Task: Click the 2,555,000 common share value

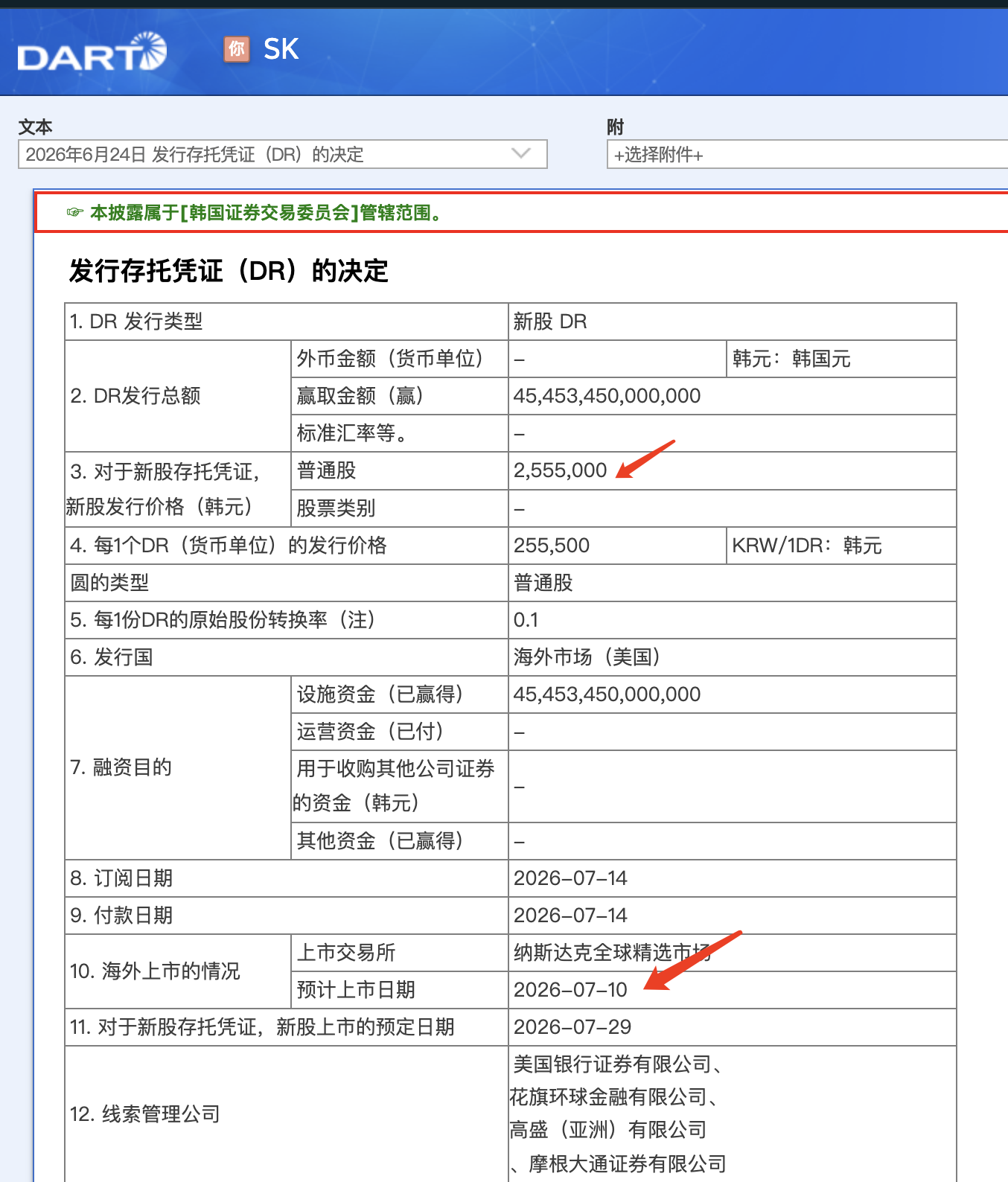Action: (x=560, y=470)
